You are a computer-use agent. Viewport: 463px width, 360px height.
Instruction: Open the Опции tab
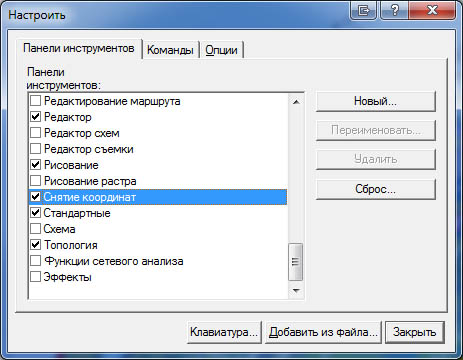[221, 50]
